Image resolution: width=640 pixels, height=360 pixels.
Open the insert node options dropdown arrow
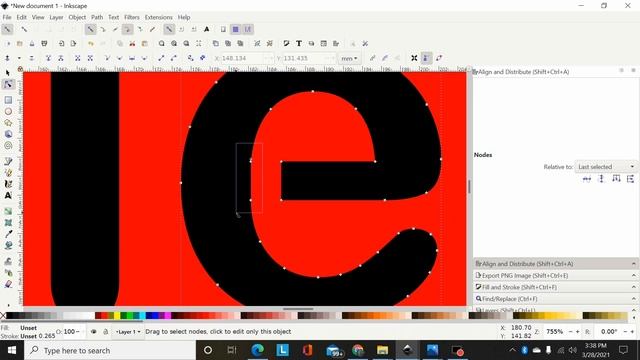click(19, 58)
